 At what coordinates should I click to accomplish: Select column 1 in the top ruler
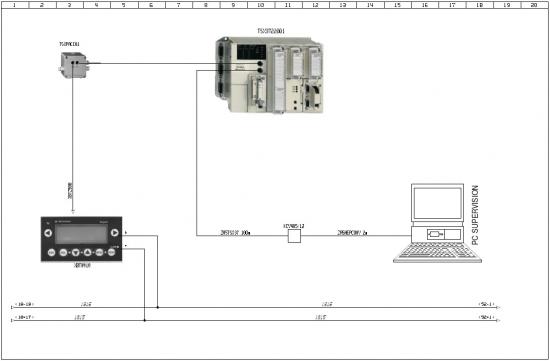pos(14,5)
